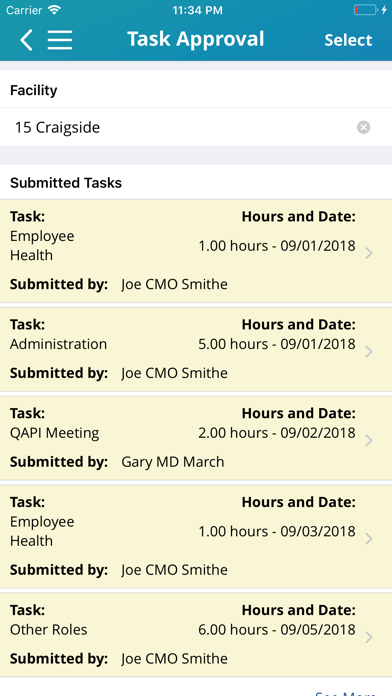Tap the 15 Craigside facility input field
The height and width of the screenshot is (696, 392).
coord(196,127)
